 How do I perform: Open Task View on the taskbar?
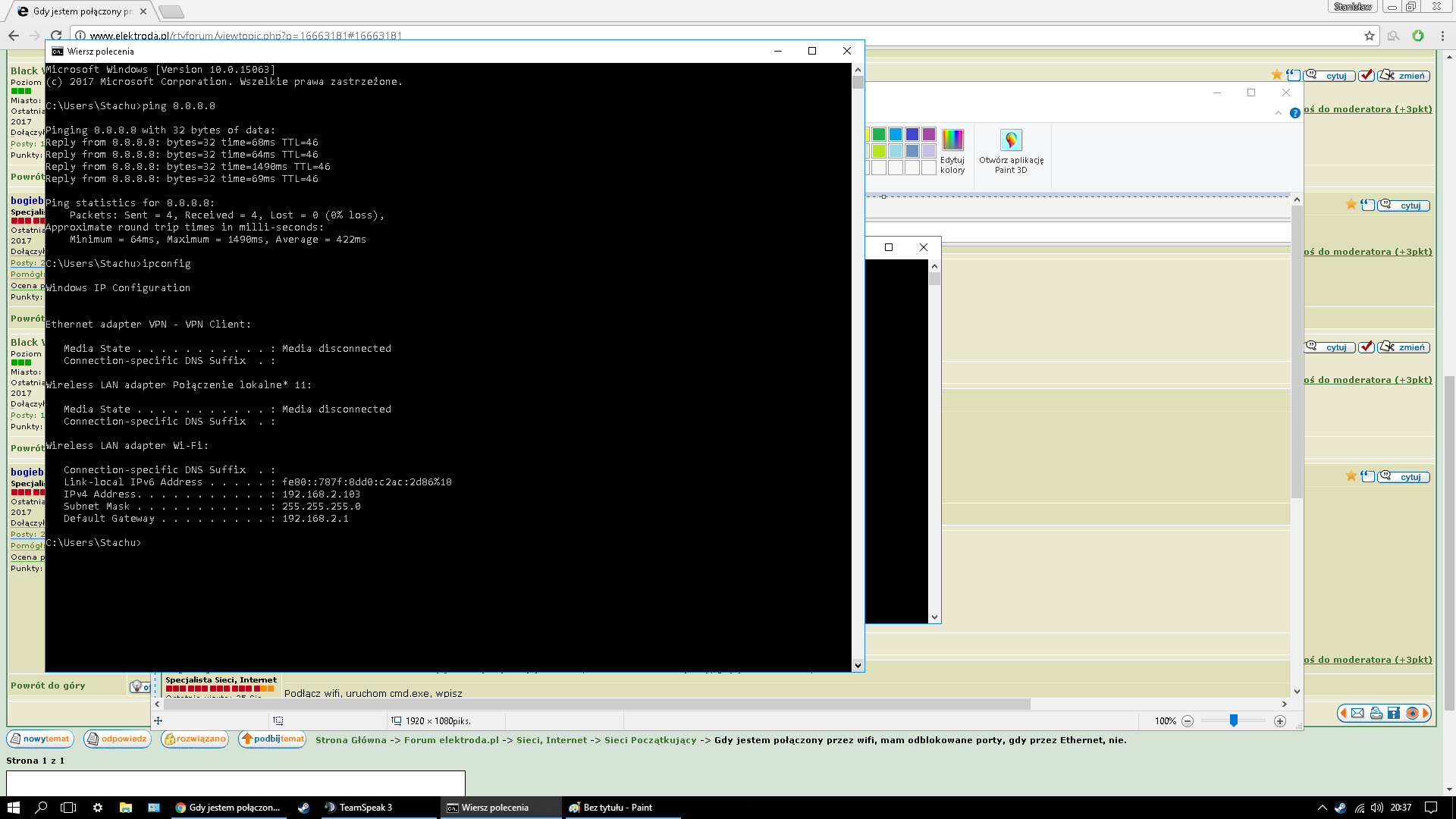point(68,808)
